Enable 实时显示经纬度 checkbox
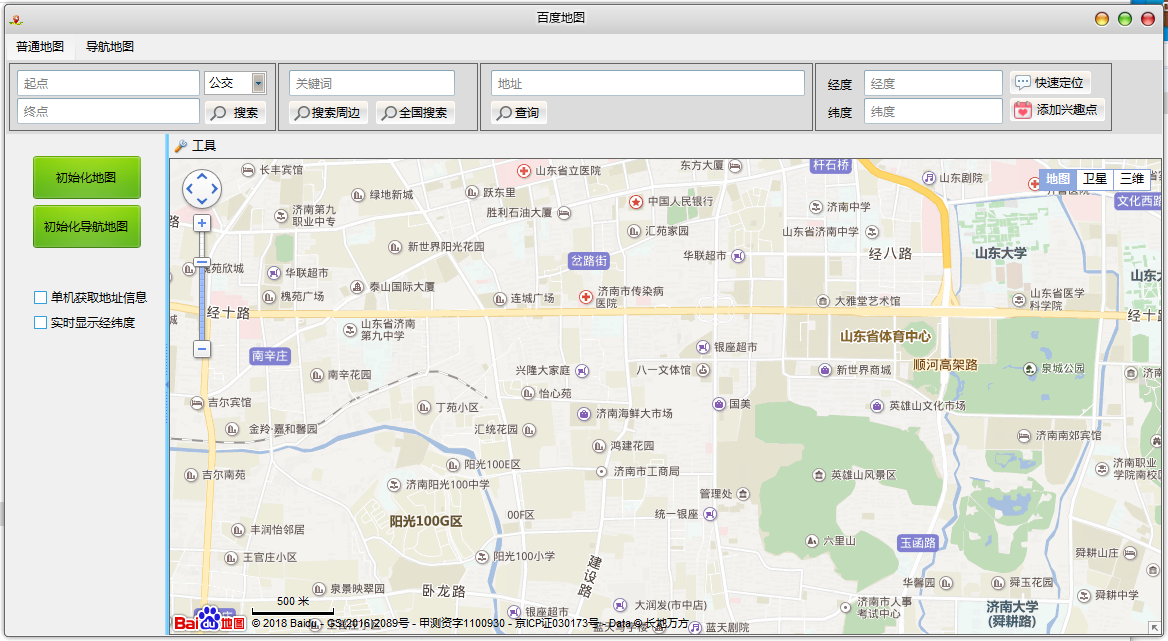This screenshot has width=1168, height=641. coord(41,322)
